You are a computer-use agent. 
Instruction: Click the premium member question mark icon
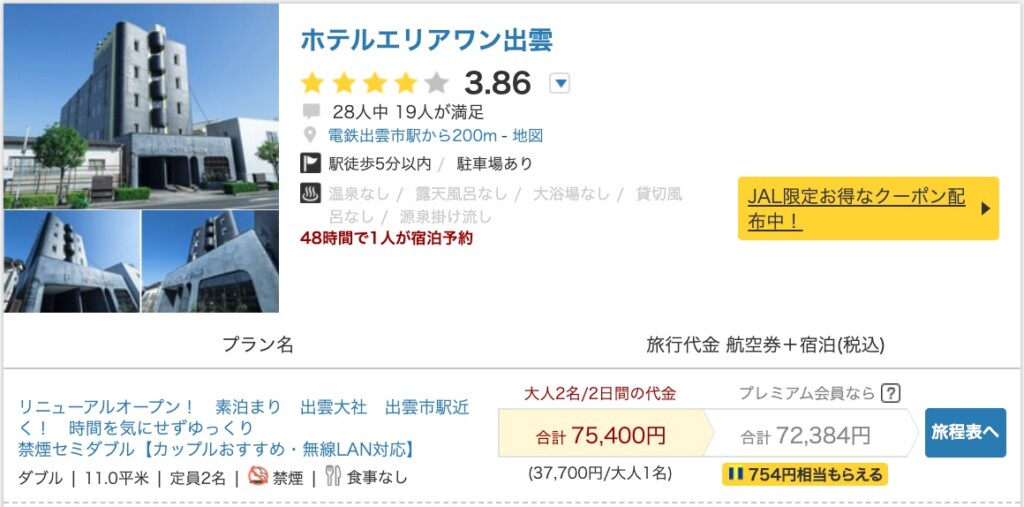point(890,393)
